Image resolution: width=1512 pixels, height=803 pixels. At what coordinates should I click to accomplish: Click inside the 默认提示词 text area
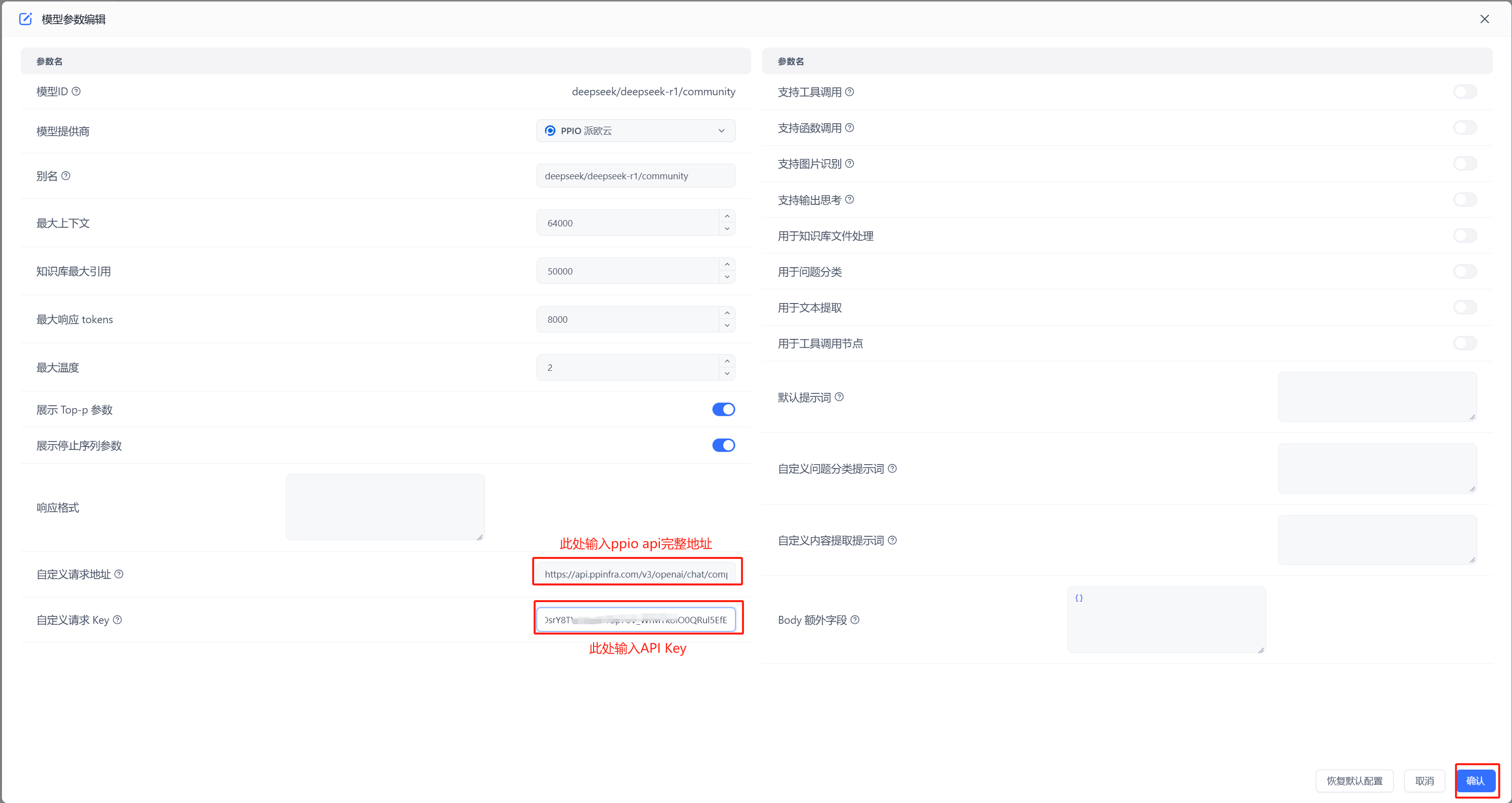[1376, 396]
